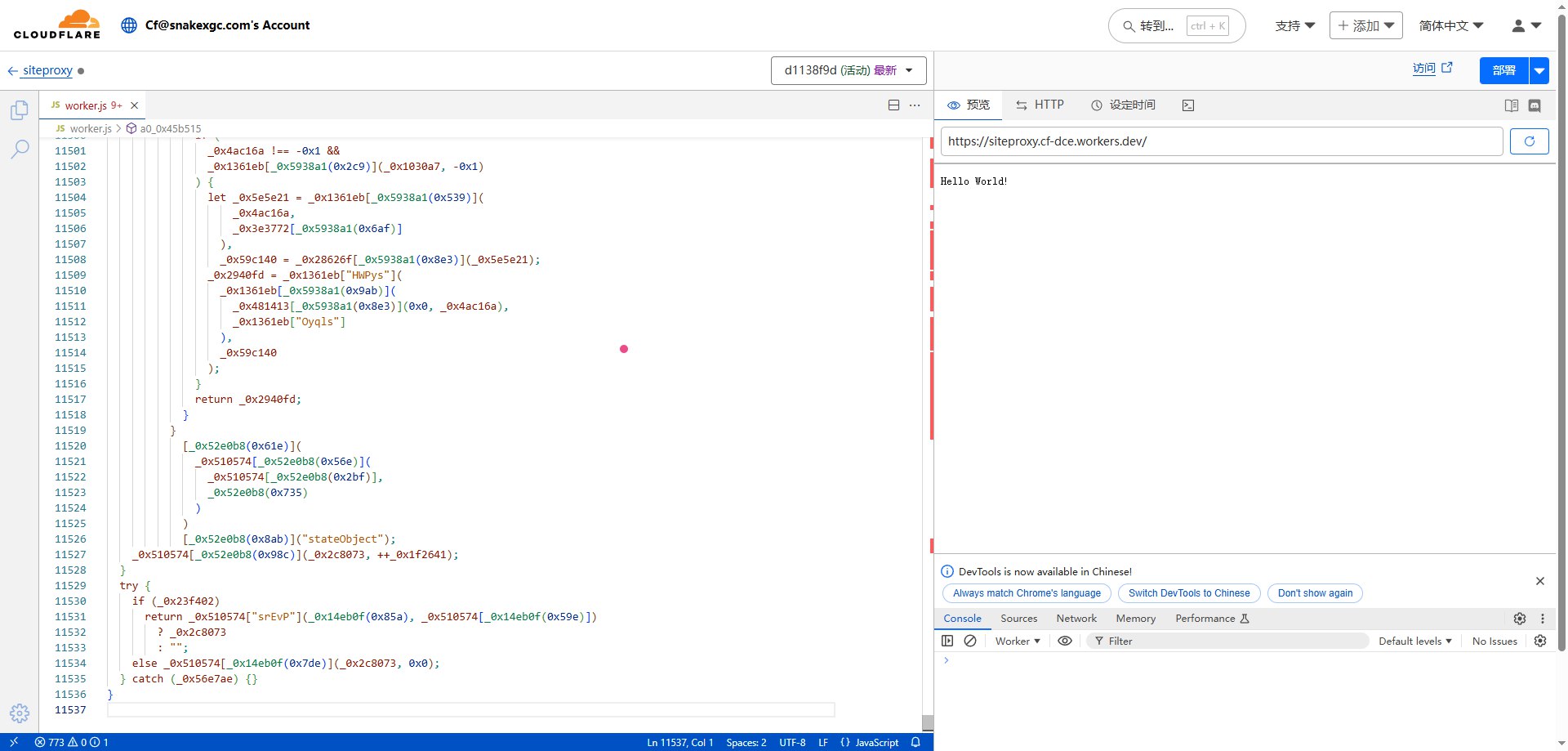Select the Memory DevTools tab
The image size is (1568, 751).
pos(1135,619)
